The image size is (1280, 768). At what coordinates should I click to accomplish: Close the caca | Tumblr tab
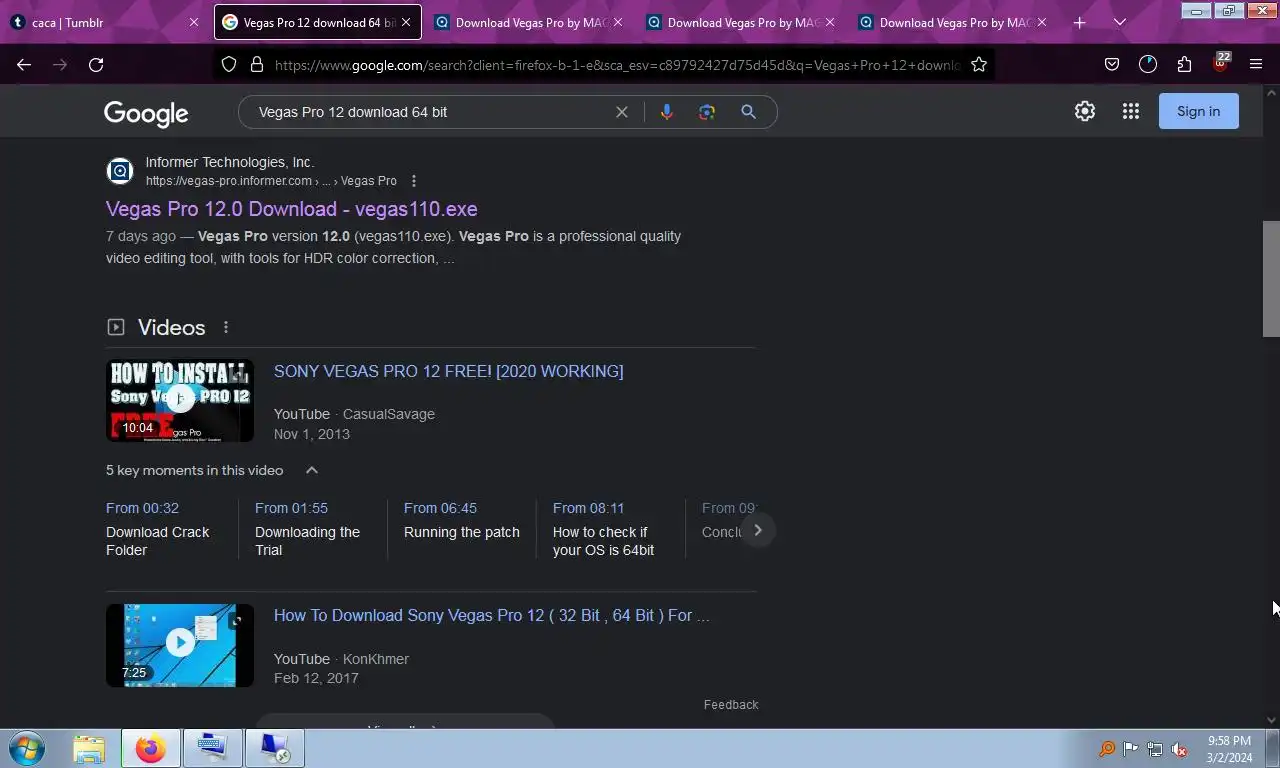point(193,22)
